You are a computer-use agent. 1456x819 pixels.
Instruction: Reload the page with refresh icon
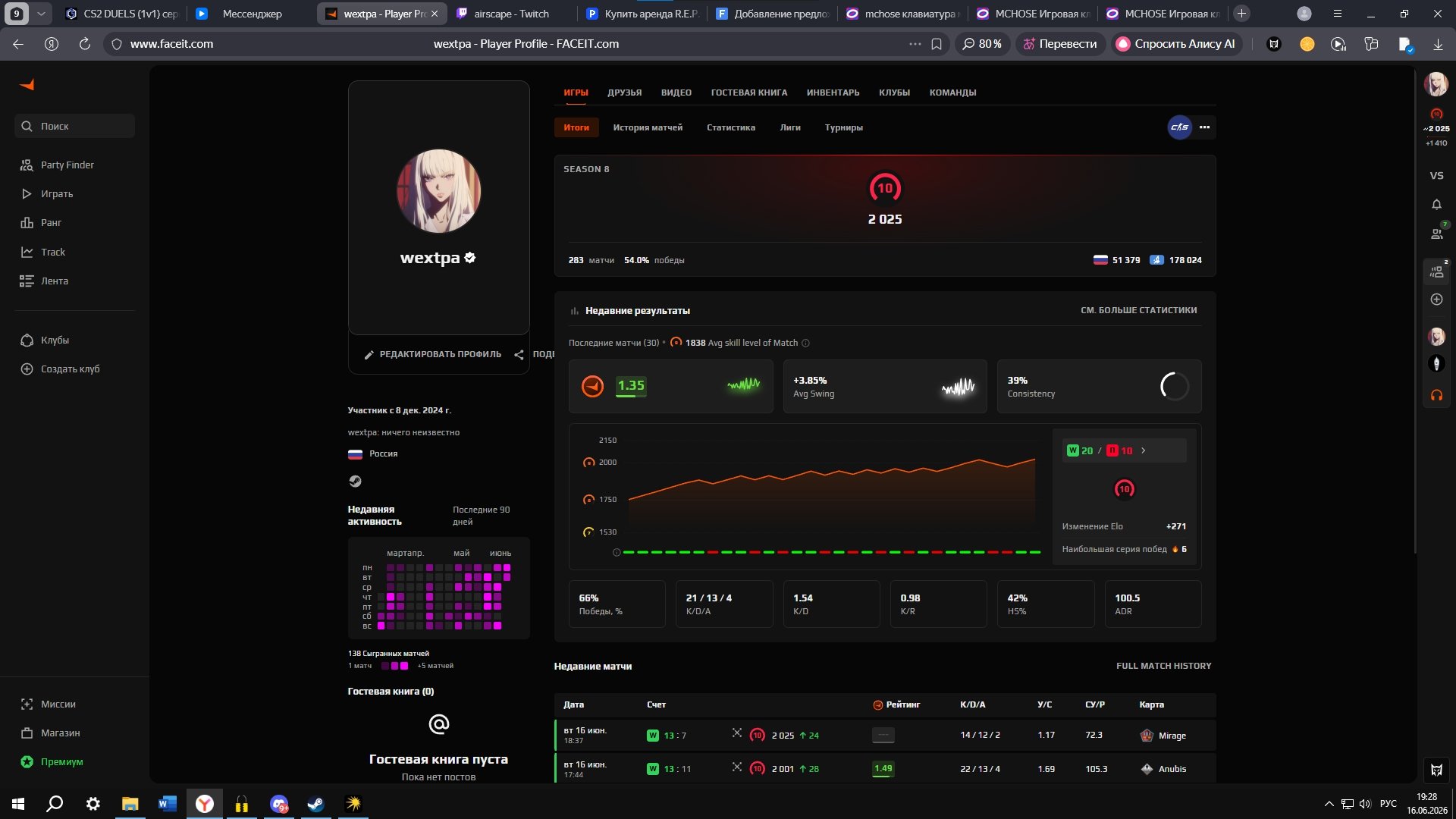85,44
